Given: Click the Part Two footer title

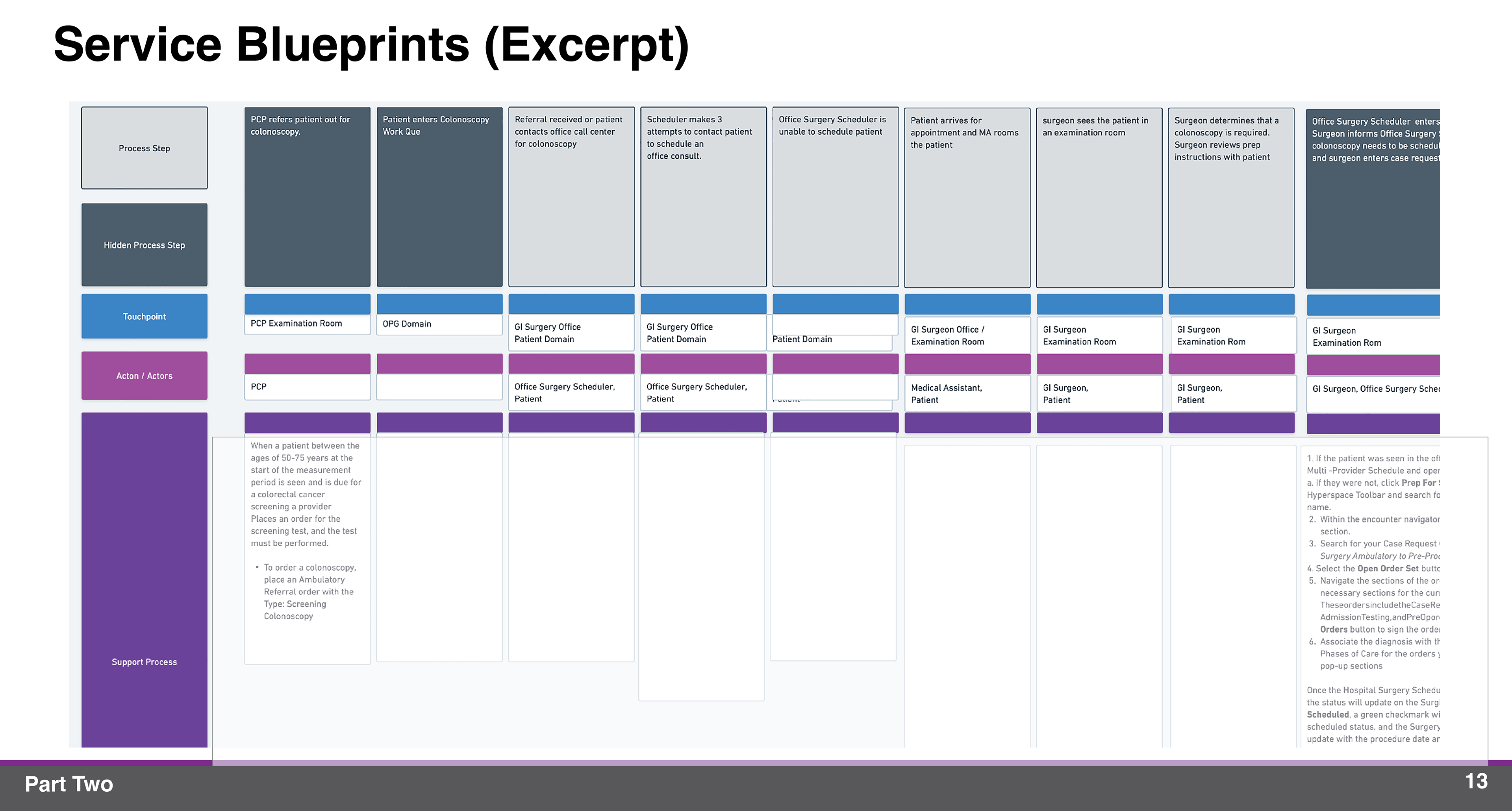Looking at the screenshot, I should click(x=69, y=784).
